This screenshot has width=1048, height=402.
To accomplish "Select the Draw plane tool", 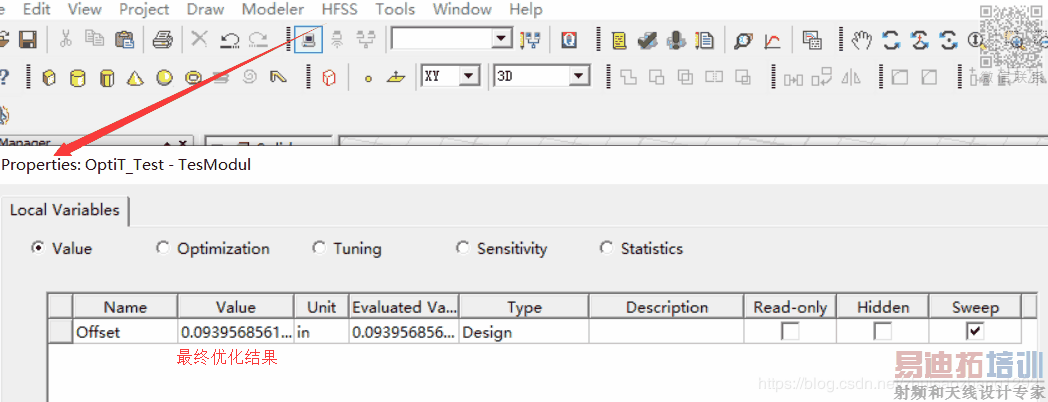I will [x=396, y=78].
